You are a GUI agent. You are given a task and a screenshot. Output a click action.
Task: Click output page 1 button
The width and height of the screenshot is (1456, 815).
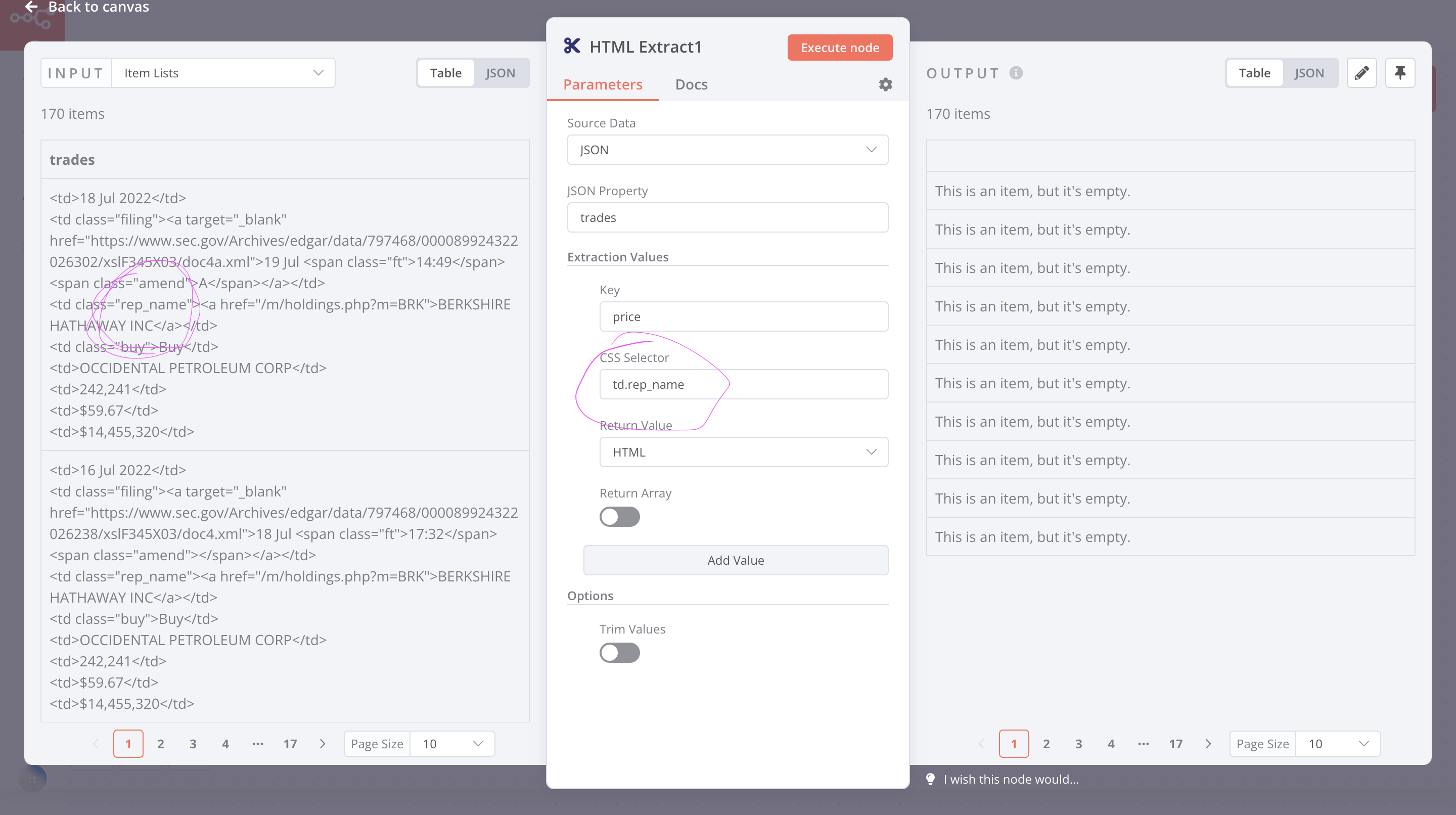[x=1014, y=744]
